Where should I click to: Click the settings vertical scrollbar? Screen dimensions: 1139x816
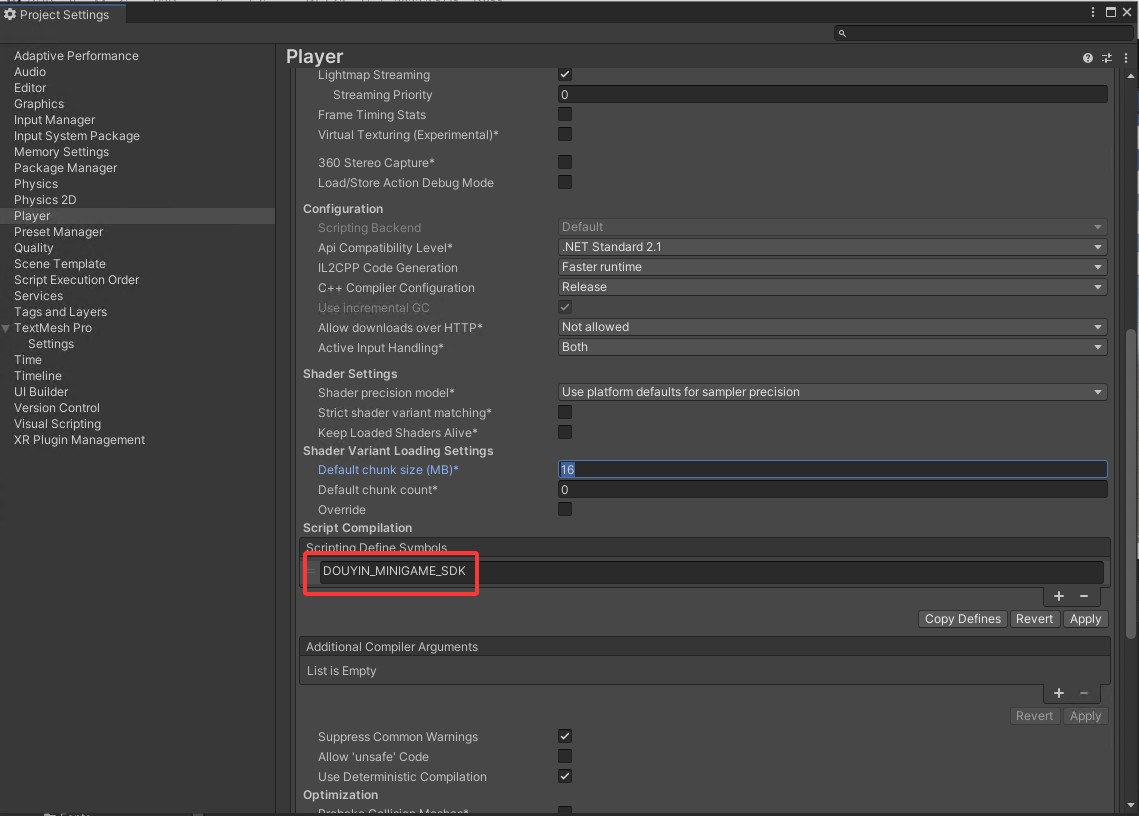tap(1130, 483)
